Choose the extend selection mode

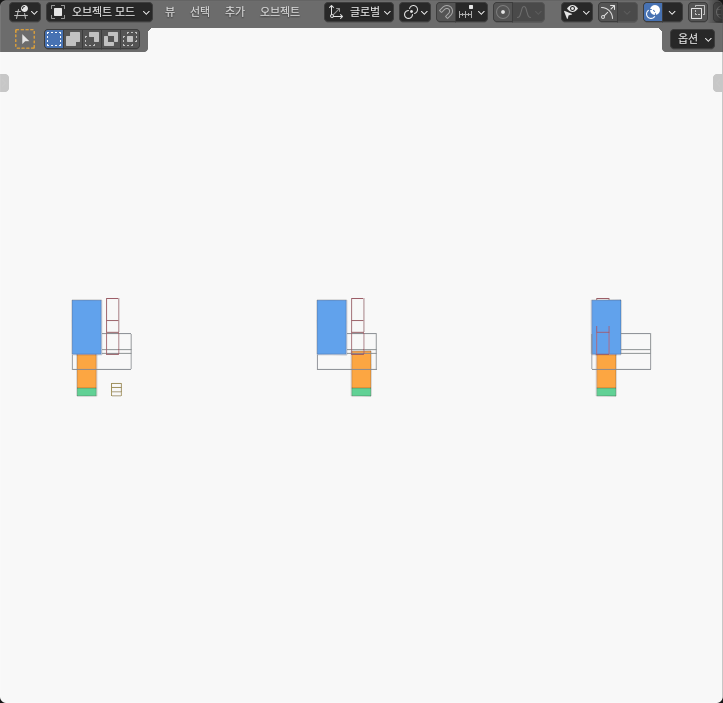coord(73,39)
